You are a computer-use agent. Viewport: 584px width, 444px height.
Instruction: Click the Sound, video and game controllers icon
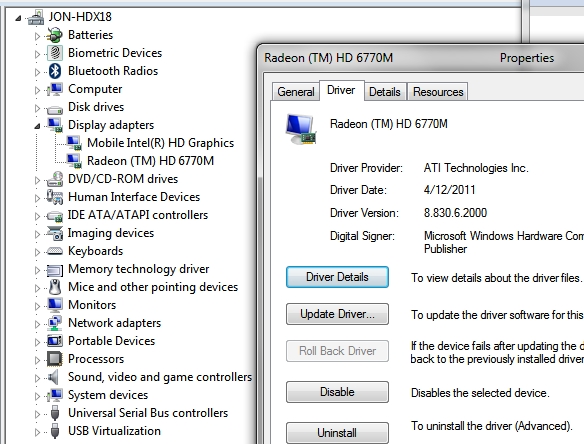click(x=54, y=377)
